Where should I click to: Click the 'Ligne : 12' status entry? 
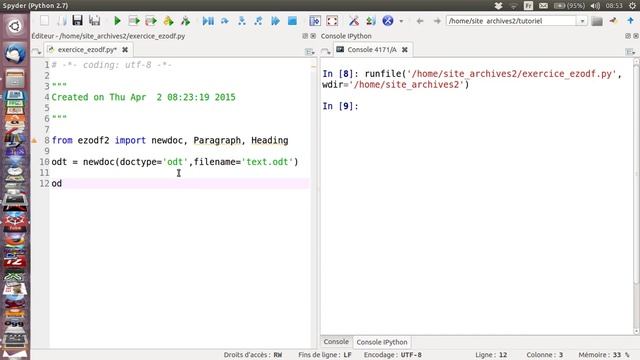click(491, 355)
